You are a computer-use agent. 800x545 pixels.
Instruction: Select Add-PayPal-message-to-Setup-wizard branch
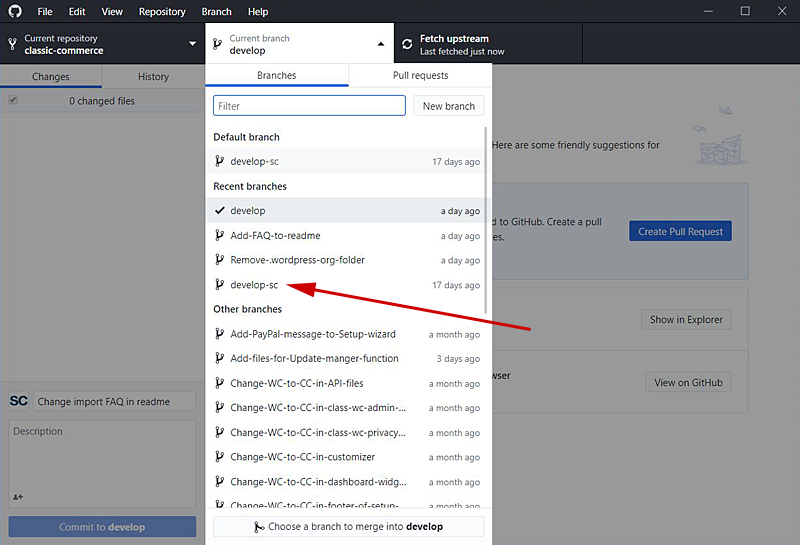tap(347, 334)
